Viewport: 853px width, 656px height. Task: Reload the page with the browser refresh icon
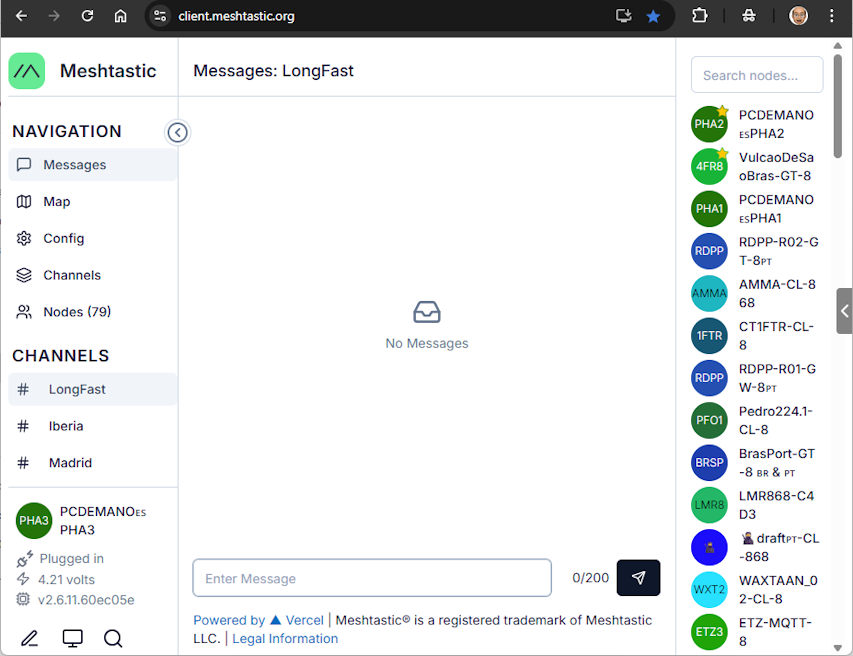(87, 16)
